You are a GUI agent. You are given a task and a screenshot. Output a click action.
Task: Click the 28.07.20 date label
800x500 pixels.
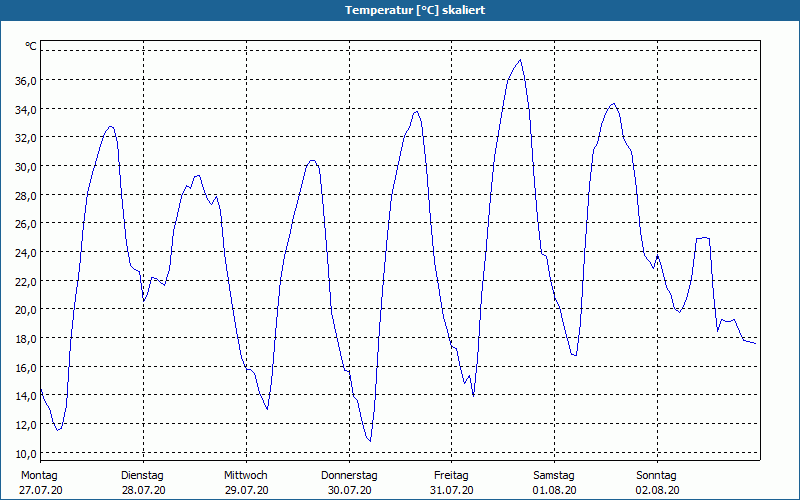point(143,490)
